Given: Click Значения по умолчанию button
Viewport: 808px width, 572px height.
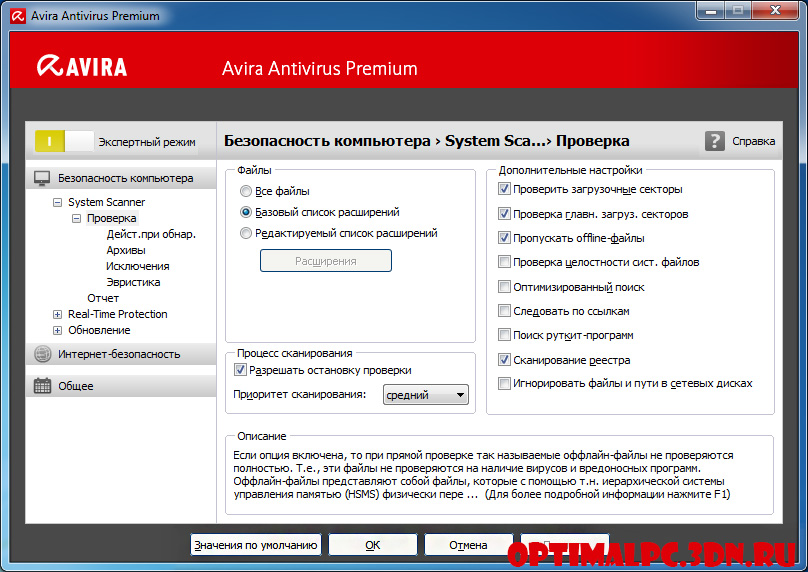Looking at the screenshot, I should tap(256, 545).
